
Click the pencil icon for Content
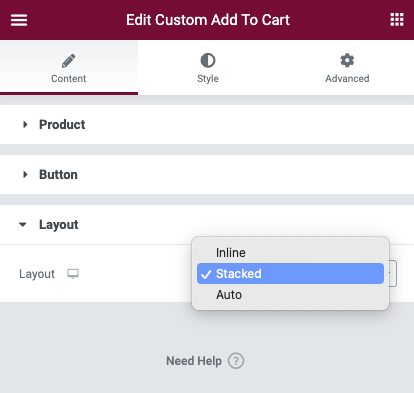coord(69,61)
